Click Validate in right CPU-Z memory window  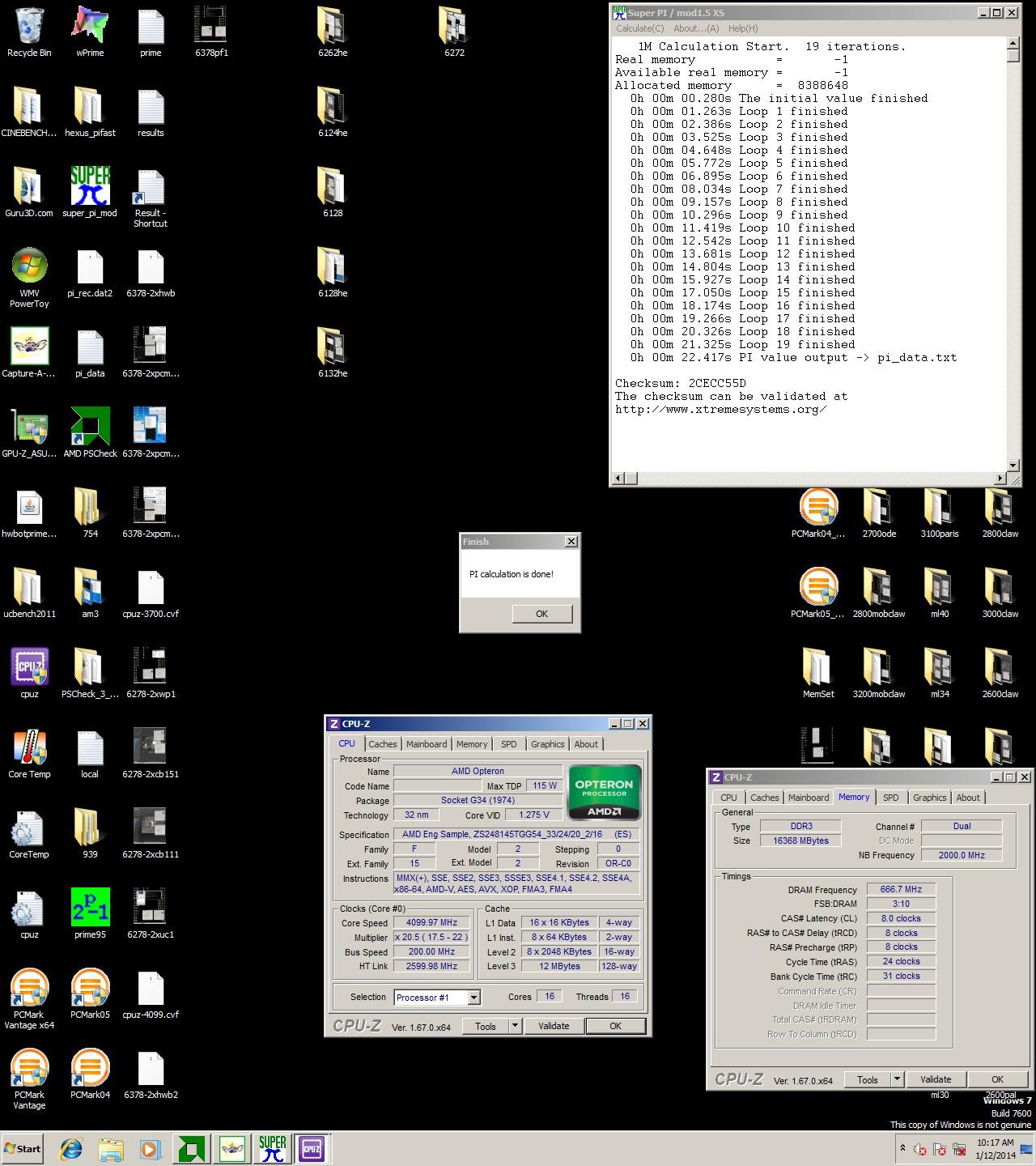(936, 1079)
